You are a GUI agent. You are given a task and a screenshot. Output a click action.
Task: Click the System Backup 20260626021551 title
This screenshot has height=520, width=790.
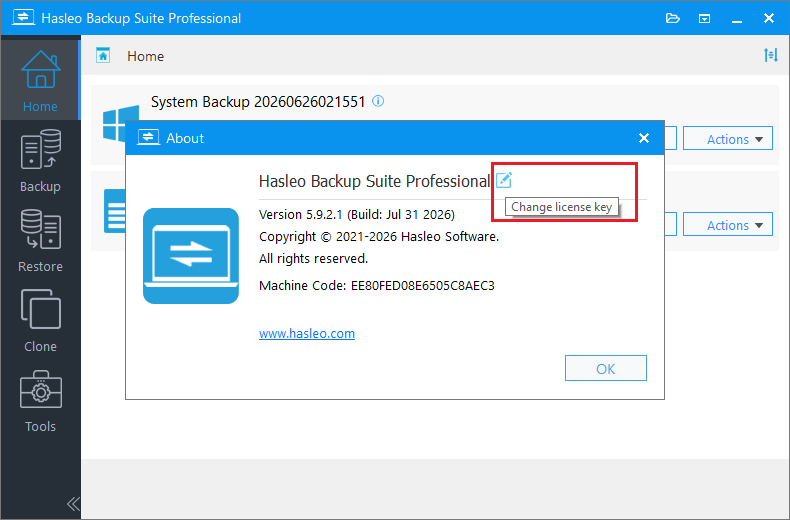coord(258,102)
